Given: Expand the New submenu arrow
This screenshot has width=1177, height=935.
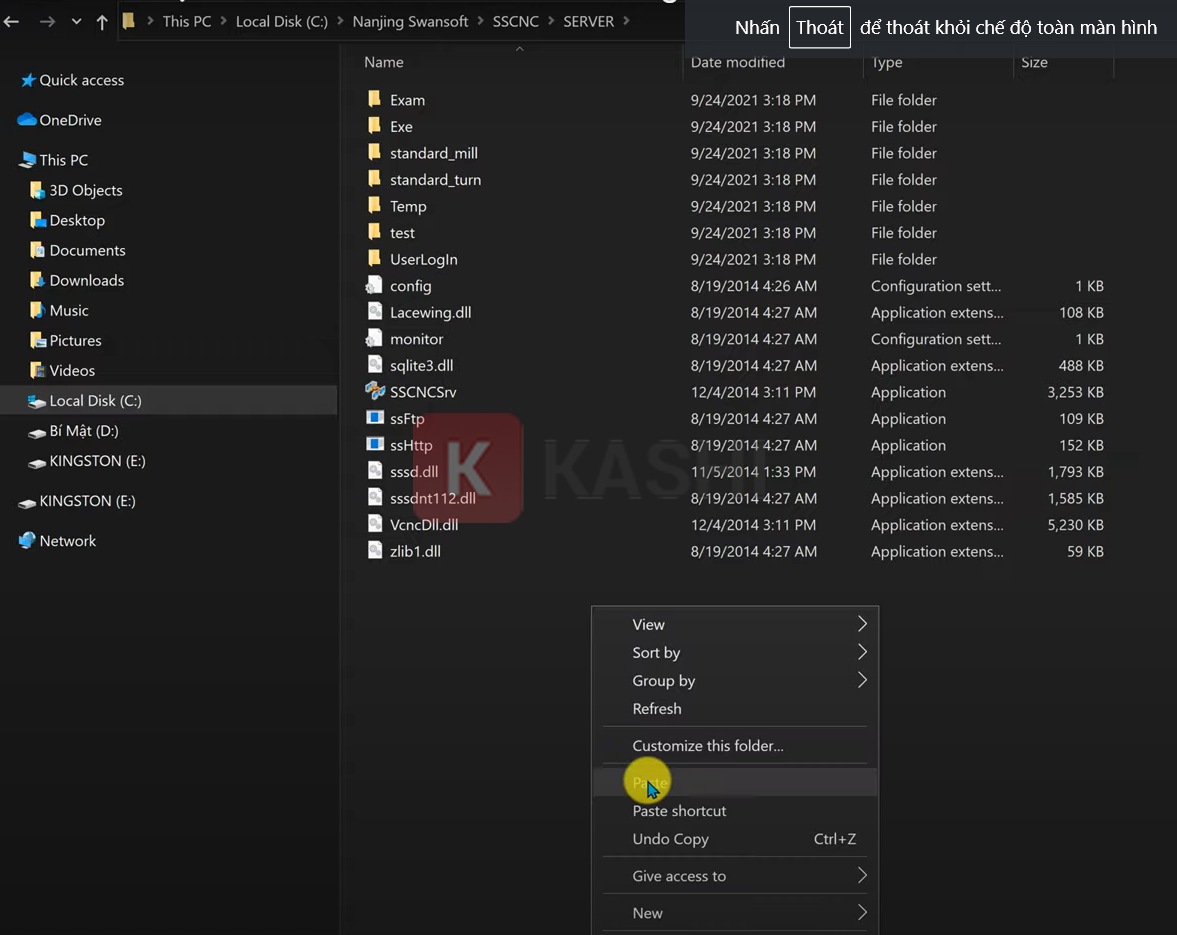Looking at the screenshot, I should click(861, 913).
